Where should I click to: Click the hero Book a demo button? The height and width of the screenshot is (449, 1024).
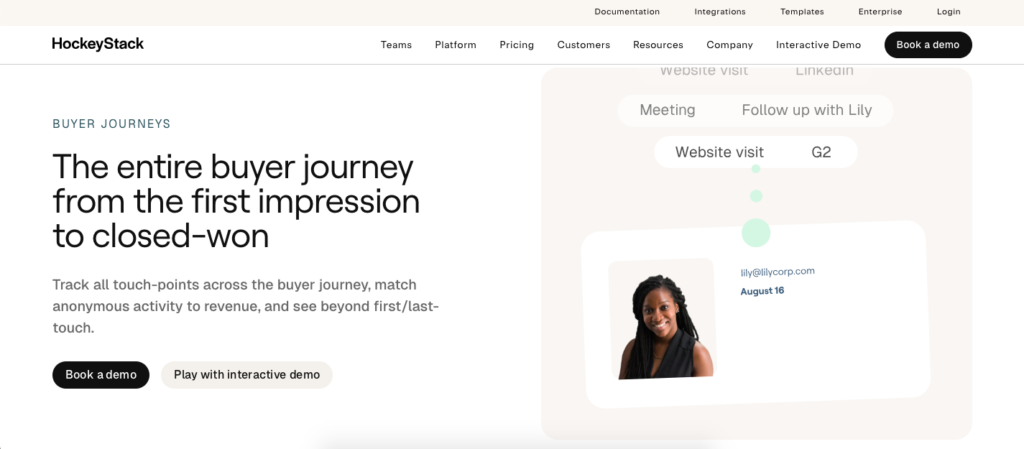[x=101, y=375]
